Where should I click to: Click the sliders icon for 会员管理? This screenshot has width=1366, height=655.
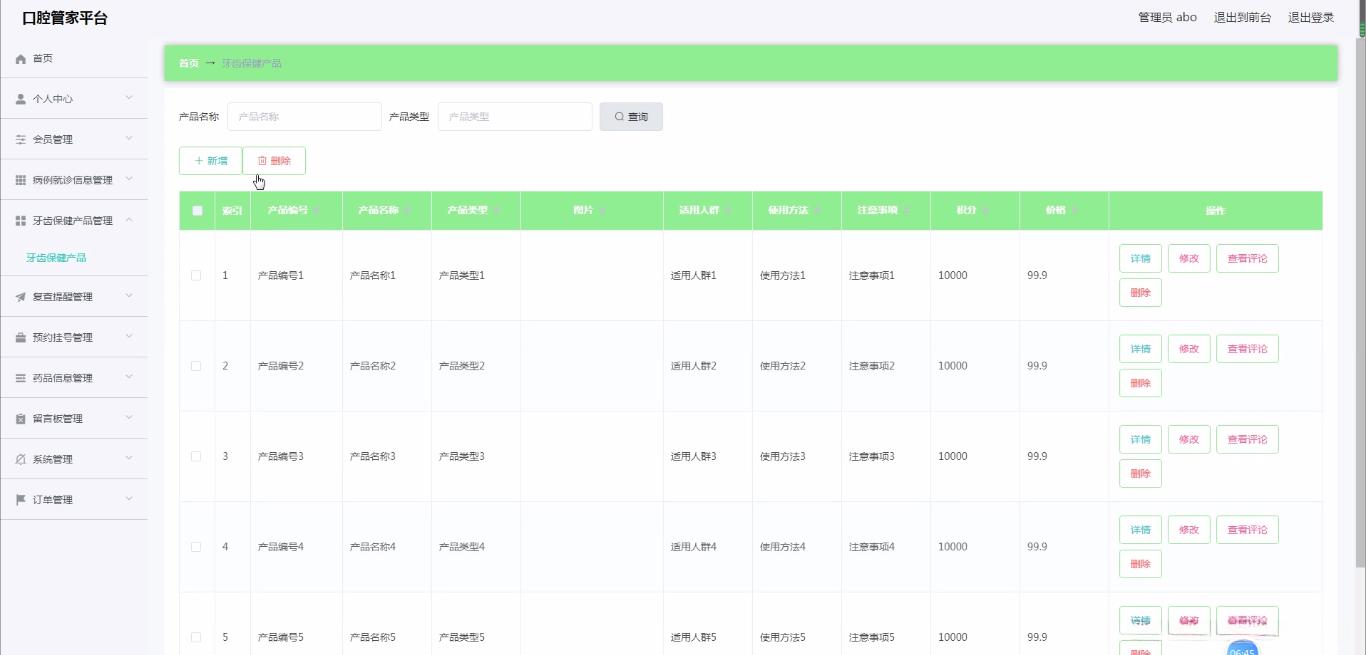[x=21, y=140]
